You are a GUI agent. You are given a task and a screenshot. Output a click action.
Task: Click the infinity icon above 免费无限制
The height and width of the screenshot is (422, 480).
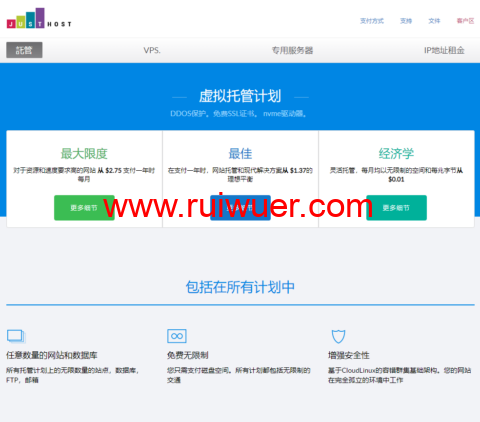[177, 336]
